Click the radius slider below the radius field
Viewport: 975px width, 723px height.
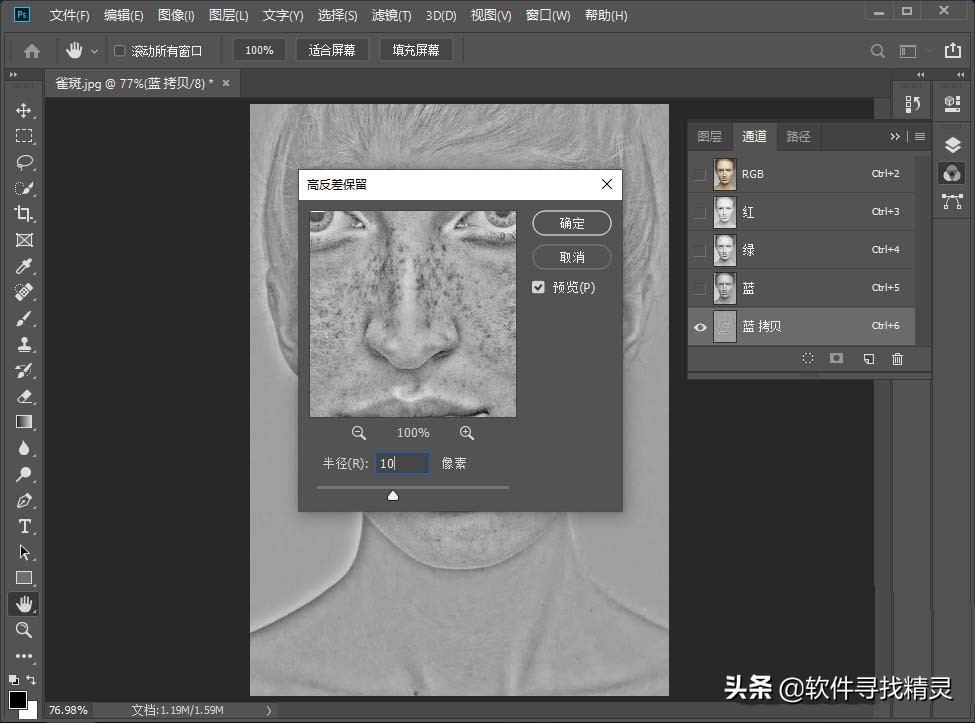(x=393, y=494)
